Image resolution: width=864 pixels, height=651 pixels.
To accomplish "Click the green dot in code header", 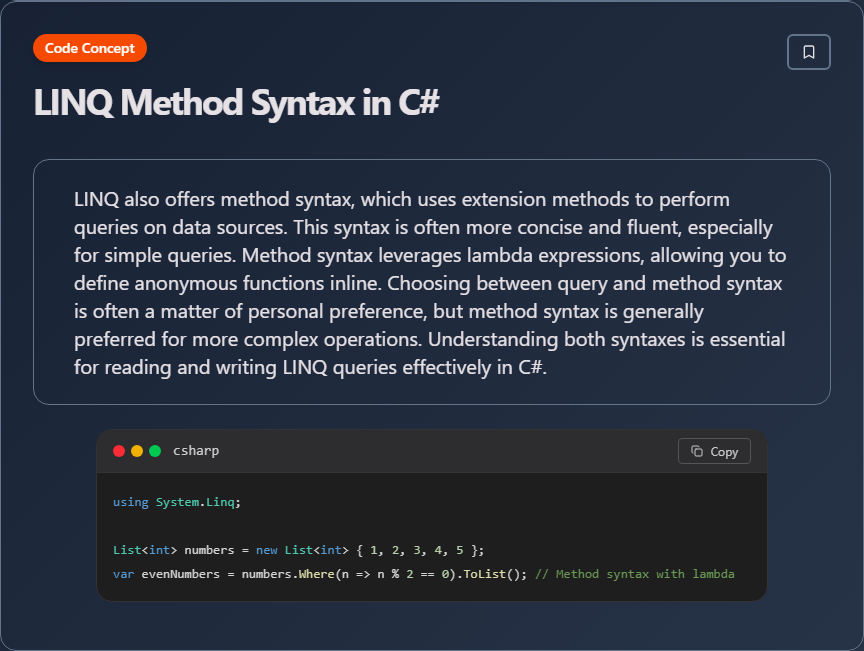I will point(155,451).
